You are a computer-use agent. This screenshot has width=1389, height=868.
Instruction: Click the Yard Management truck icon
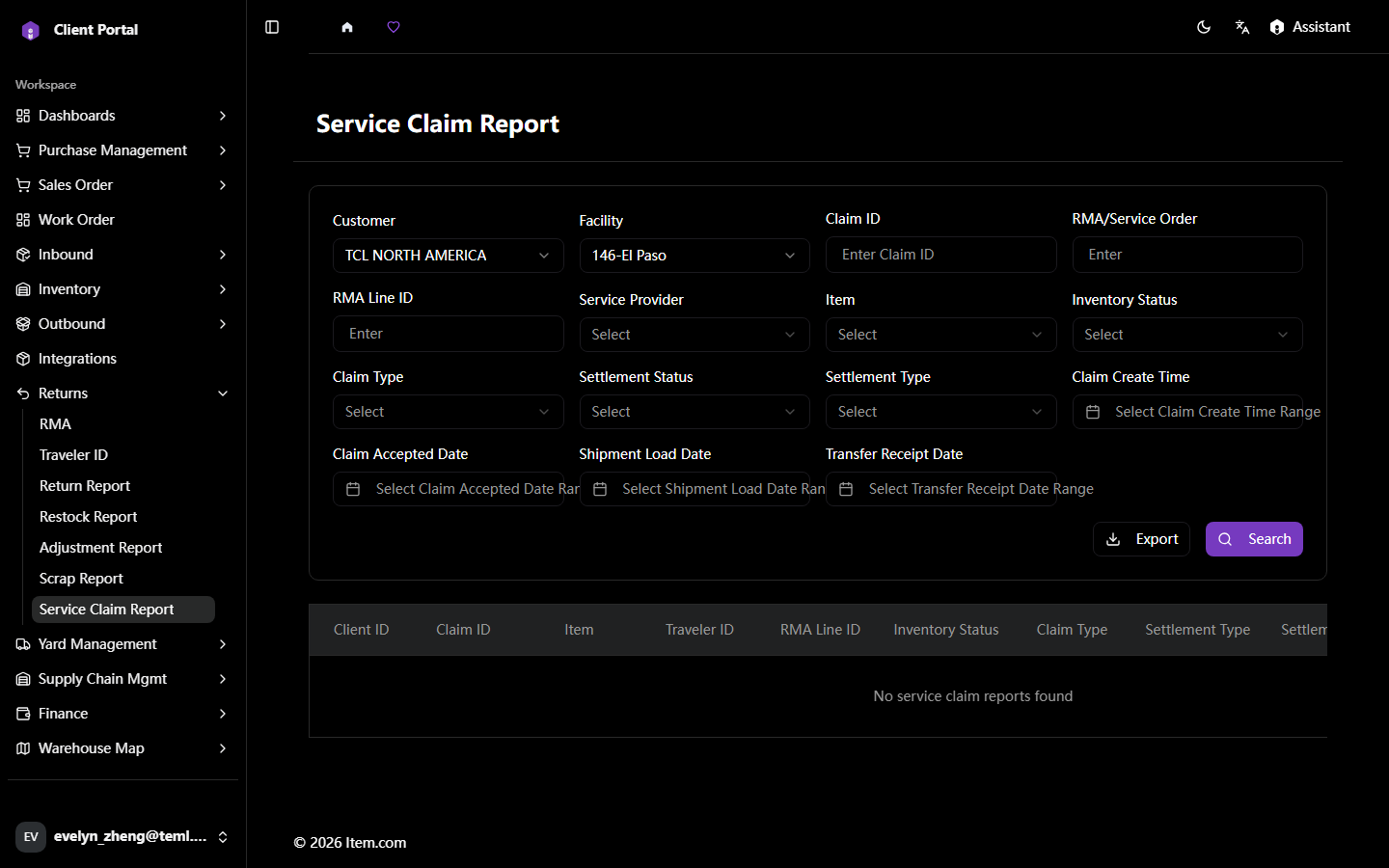[23, 644]
